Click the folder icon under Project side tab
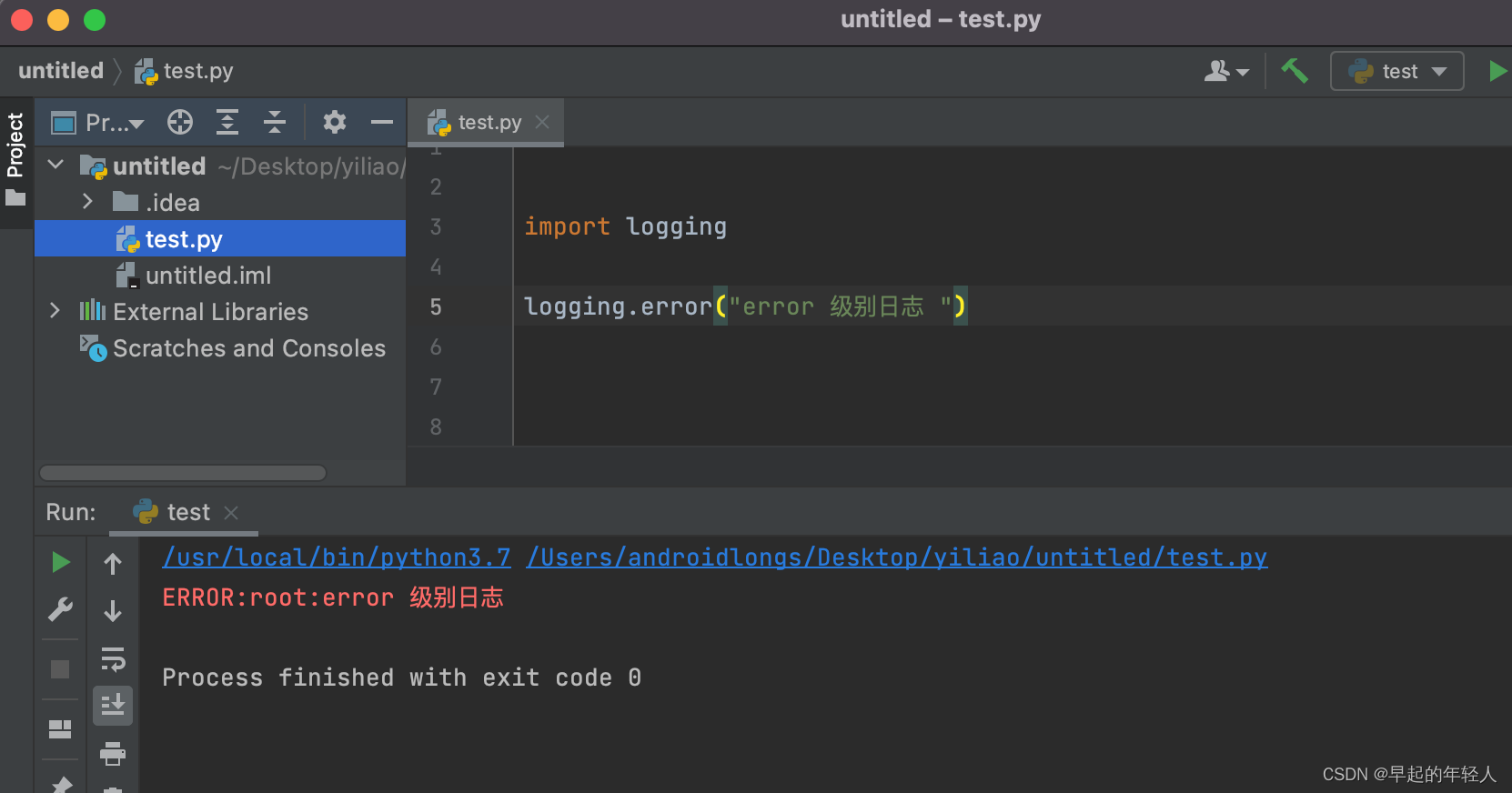 pyautogui.click(x=15, y=197)
